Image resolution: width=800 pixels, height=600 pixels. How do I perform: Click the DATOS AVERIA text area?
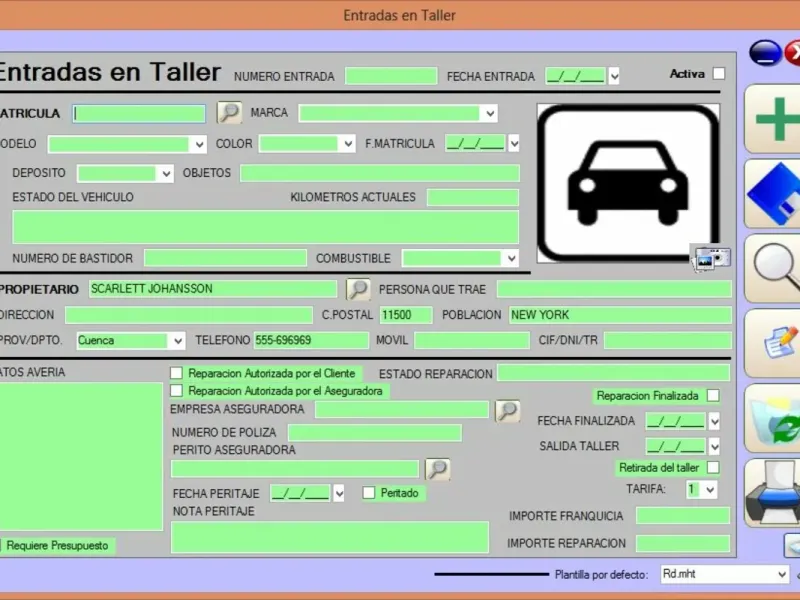click(x=81, y=457)
